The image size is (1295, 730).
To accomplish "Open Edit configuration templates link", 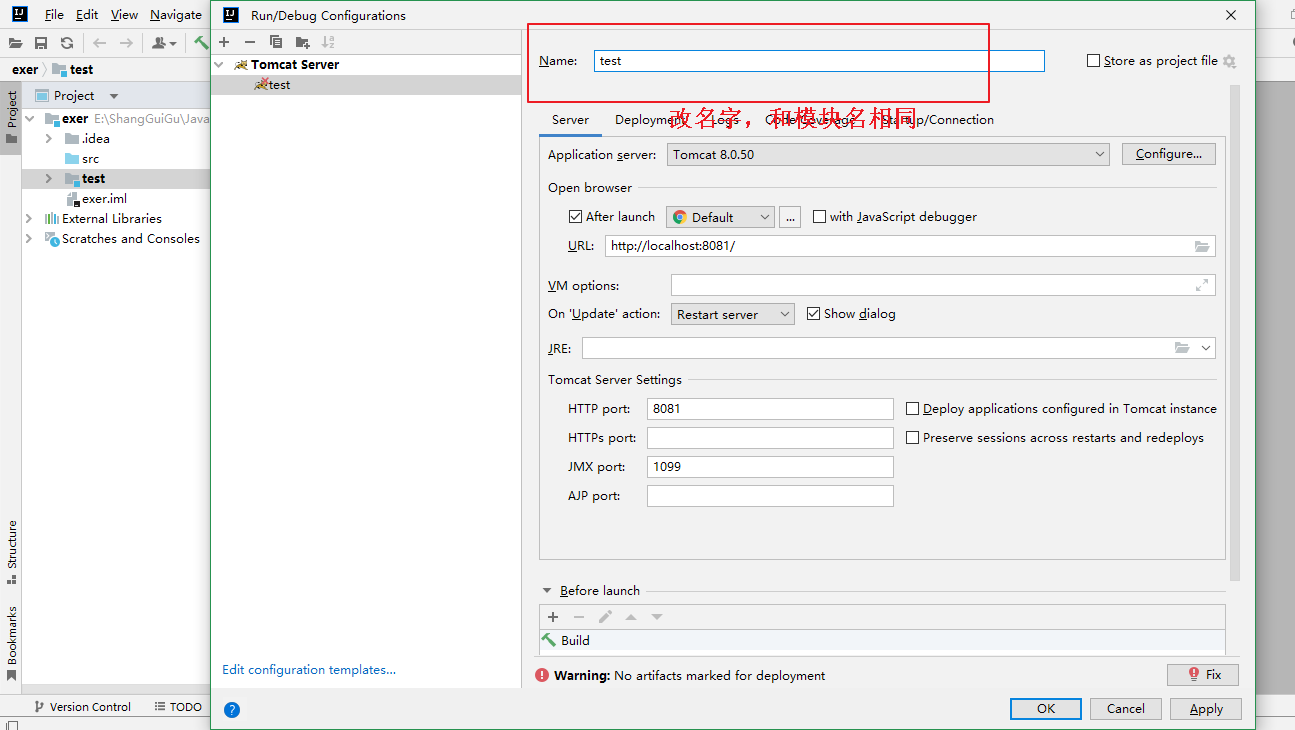I will pyautogui.click(x=309, y=670).
